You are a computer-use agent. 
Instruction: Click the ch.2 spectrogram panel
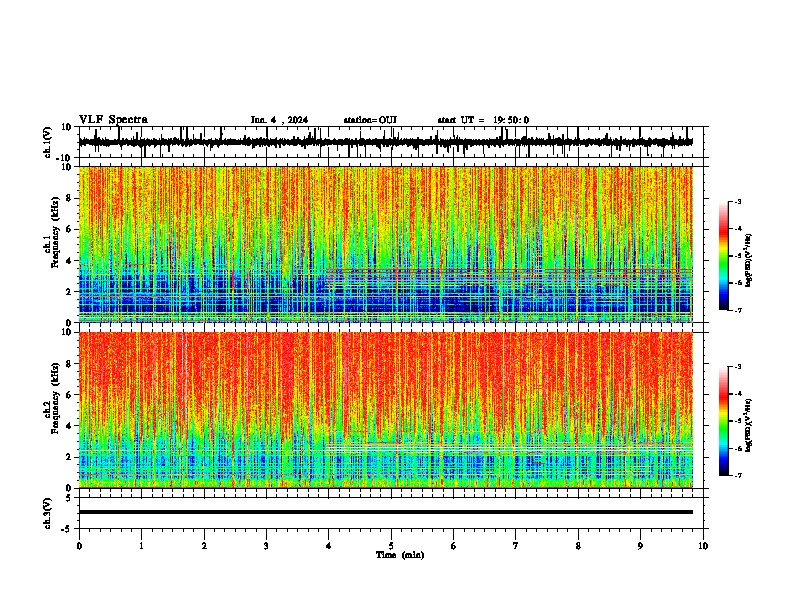click(385, 410)
